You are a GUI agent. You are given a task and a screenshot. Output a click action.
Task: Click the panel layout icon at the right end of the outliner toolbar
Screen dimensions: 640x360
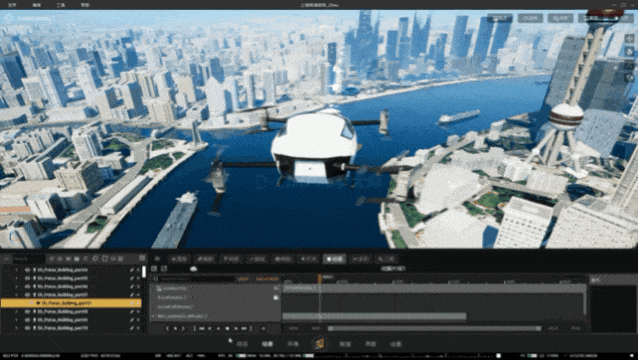pyautogui.click(x=142, y=258)
